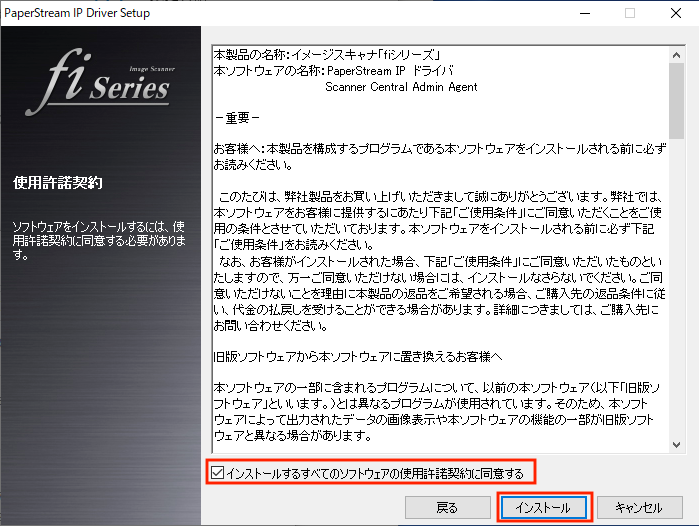699x526 pixels.
Task: Click the インストール button
Action: (x=543, y=507)
